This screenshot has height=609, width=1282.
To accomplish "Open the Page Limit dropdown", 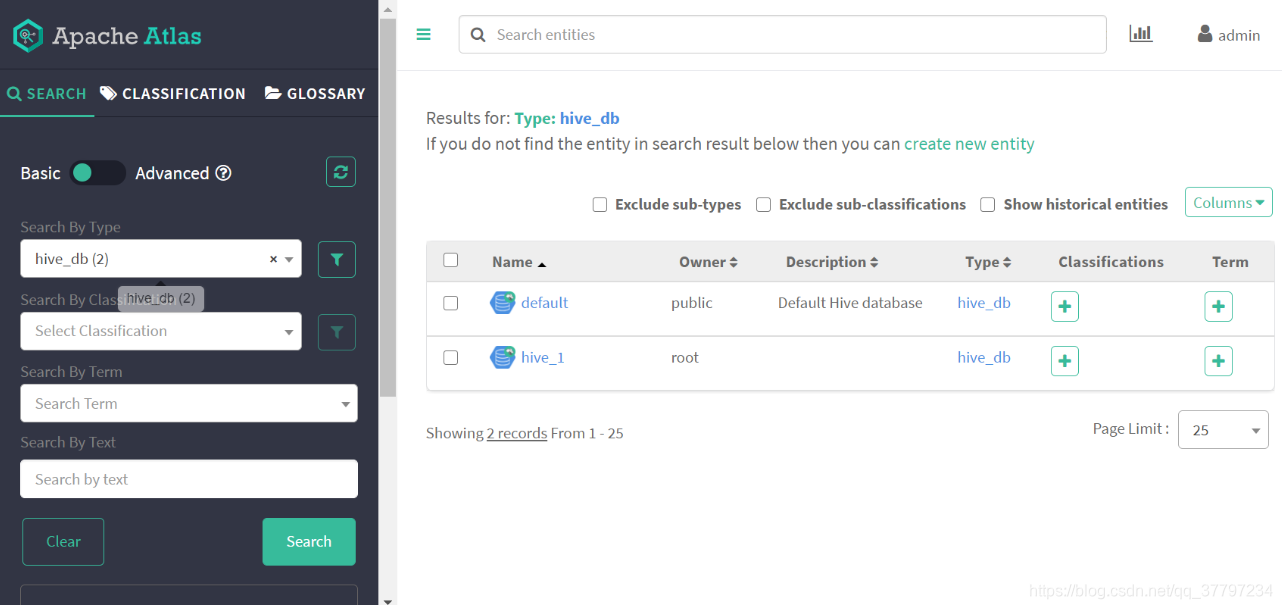I will pos(1223,430).
